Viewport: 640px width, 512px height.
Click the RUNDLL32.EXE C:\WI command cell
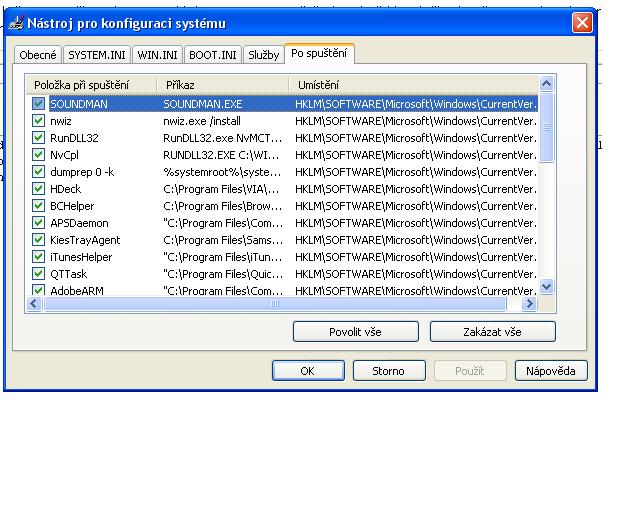(221, 155)
